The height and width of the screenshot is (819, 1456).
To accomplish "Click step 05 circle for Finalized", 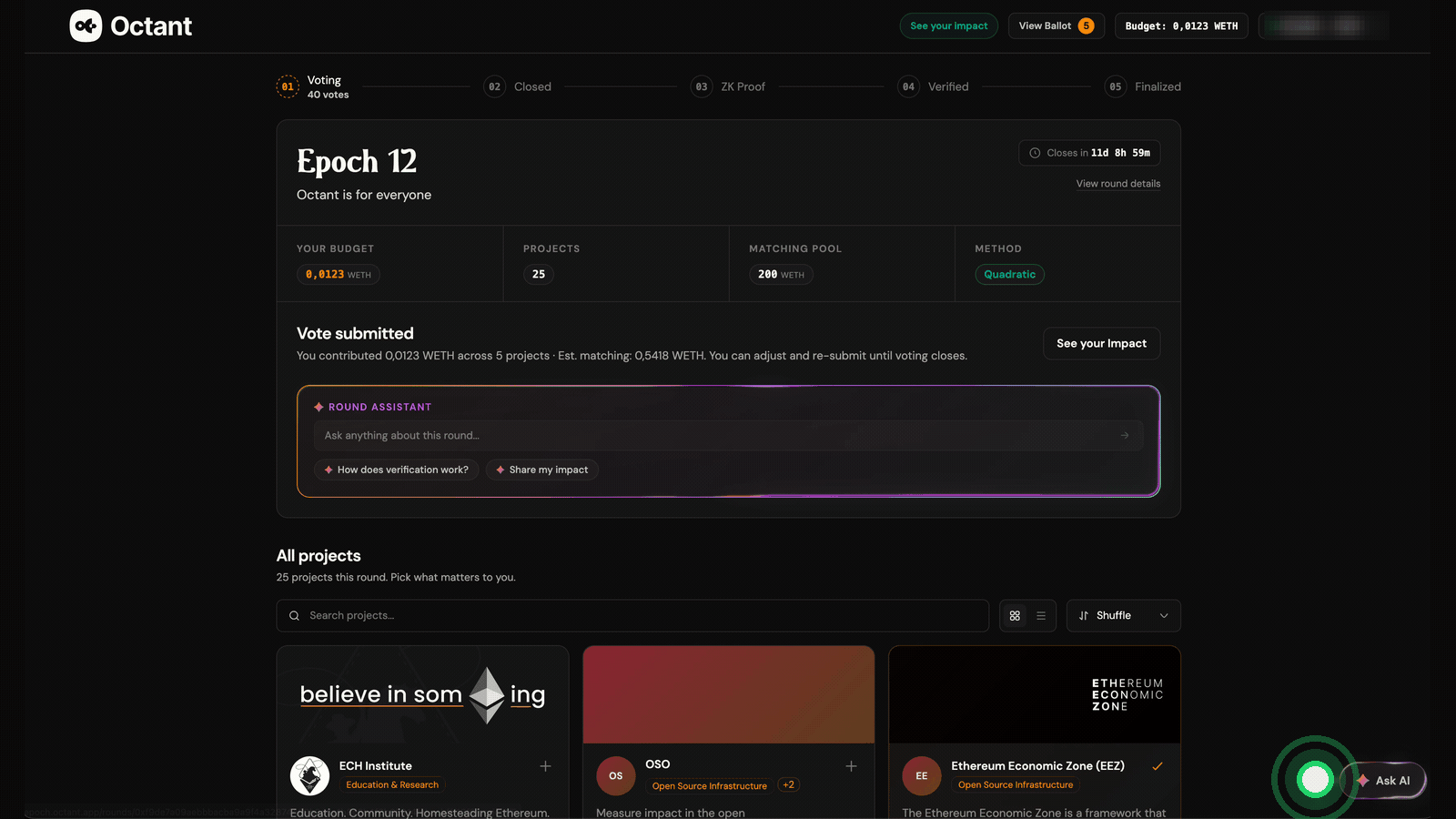I will (1116, 86).
